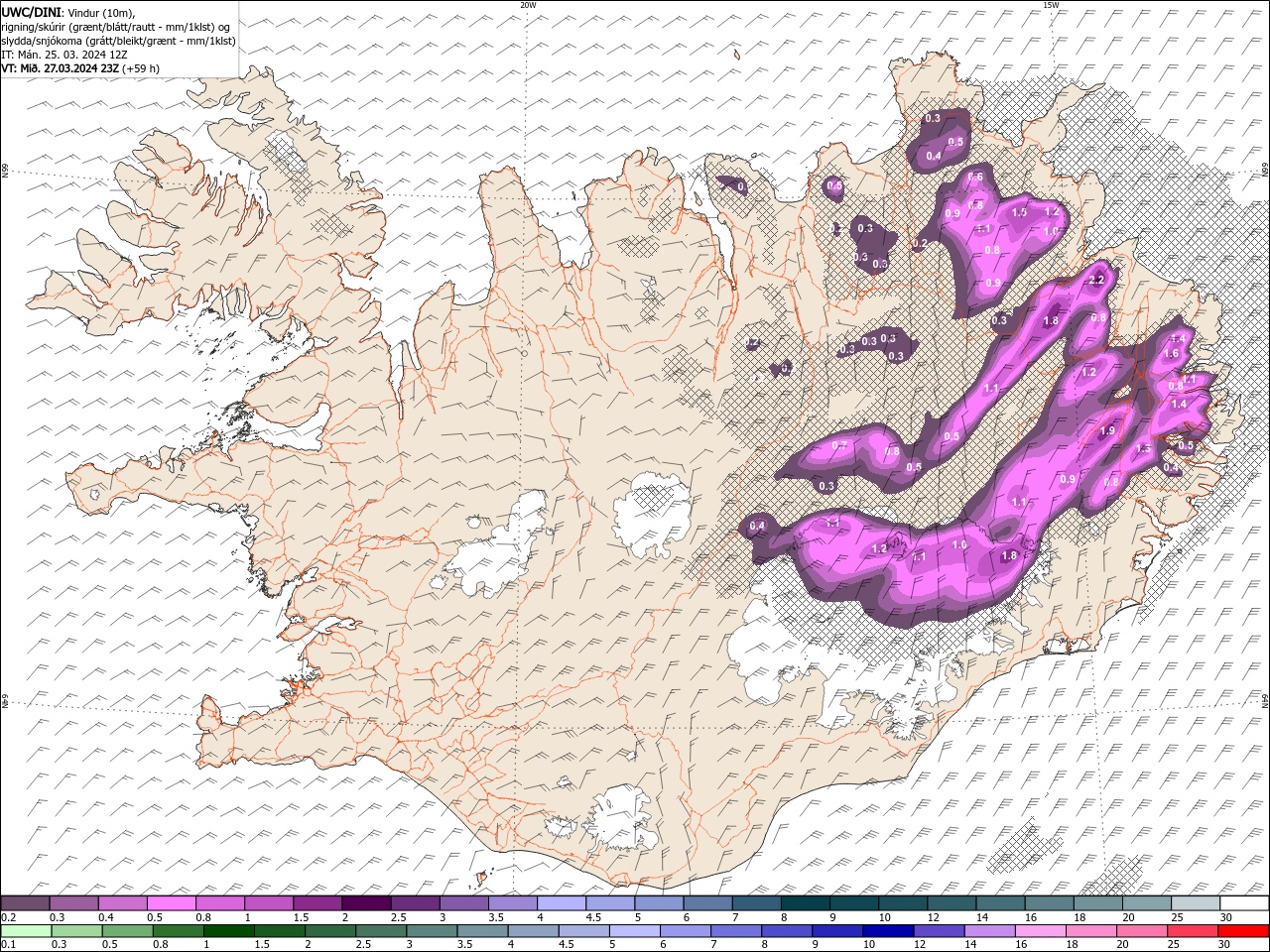The height and width of the screenshot is (952, 1270).
Task: Click the '(+59 h)' forecast offset text
Action: pyautogui.click(x=141, y=68)
